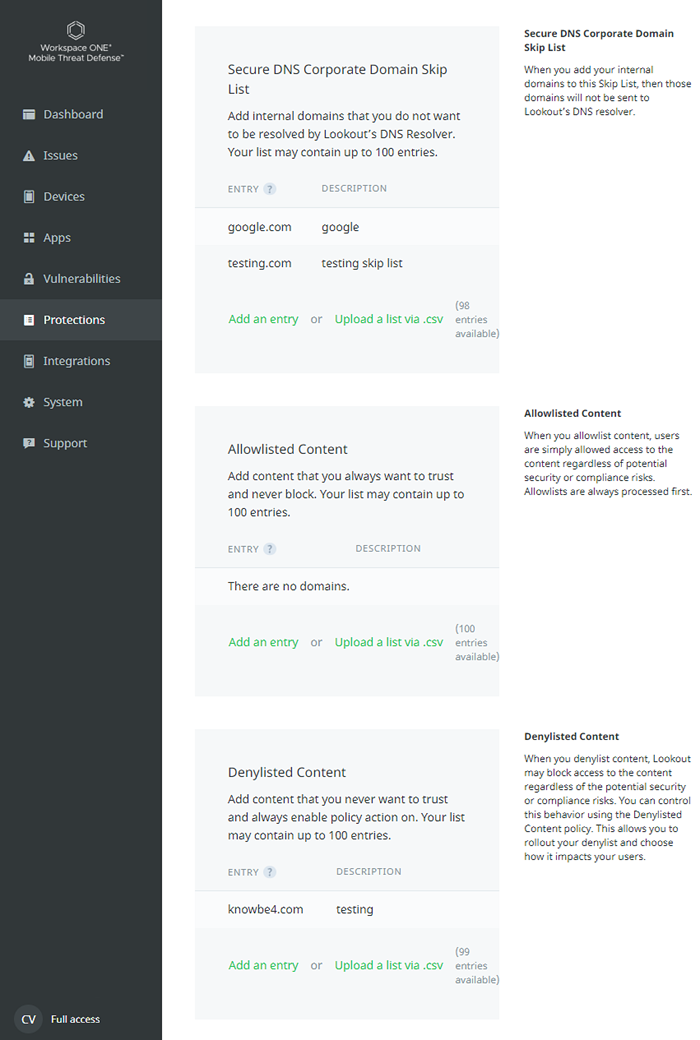This screenshot has height=1040, width=700.
Task: Click the Issues warning triangle icon
Action: click(29, 155)
